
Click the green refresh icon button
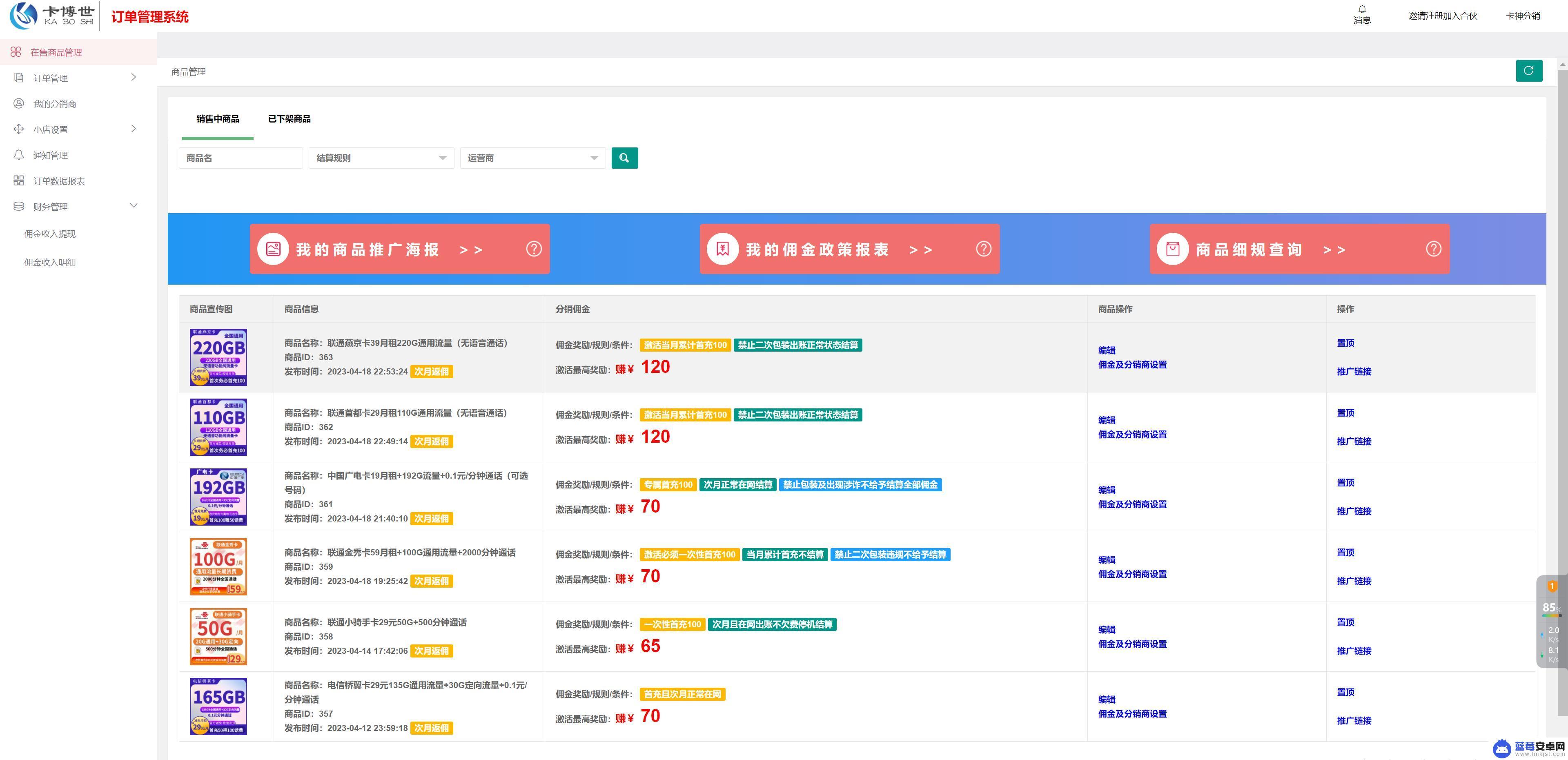tap(1528, 71)
